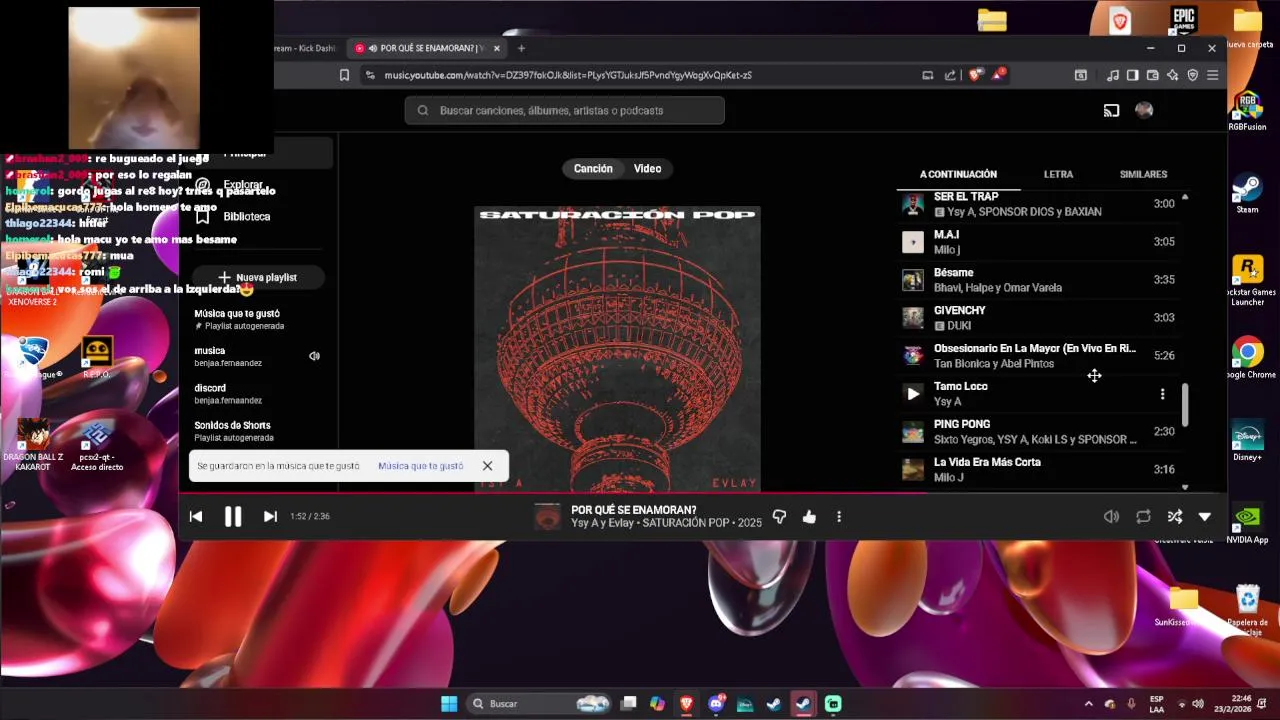The image size is (1280, 720).
Task: Toggle the browser sidebar panel icon
Action: (1133, 75)
